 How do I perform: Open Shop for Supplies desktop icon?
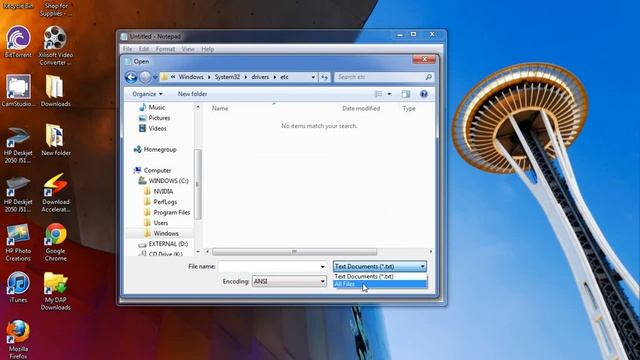pyautogui.click(x=56, y=9)
